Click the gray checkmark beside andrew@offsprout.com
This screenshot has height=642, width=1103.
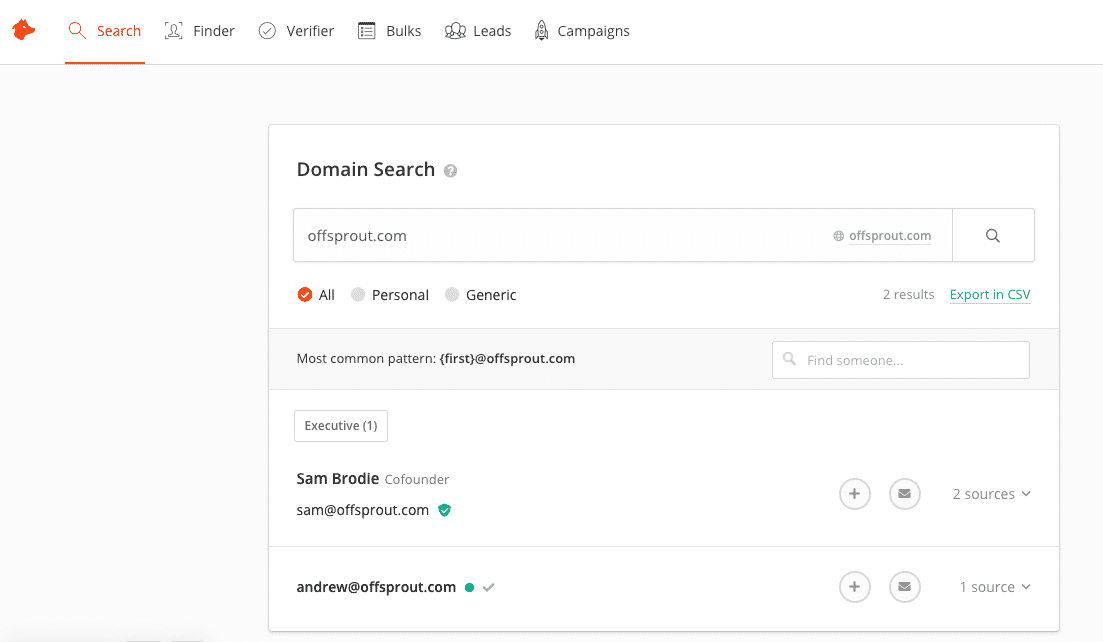pyautogui.click(x=489, y=587)
